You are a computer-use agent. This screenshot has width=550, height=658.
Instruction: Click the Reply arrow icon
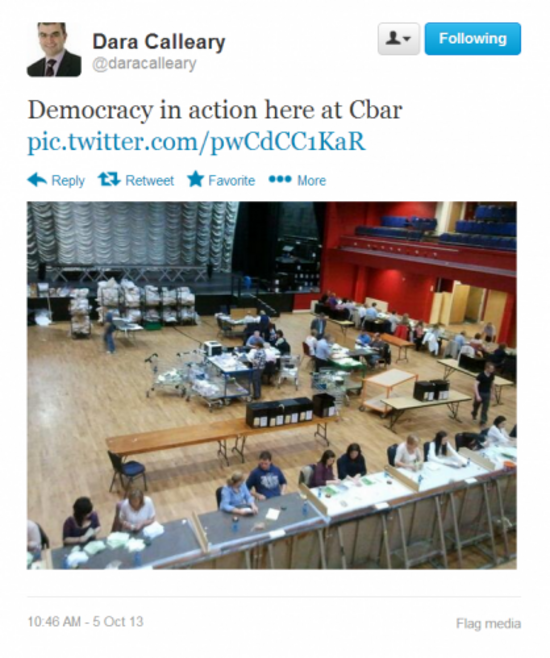coord(37,180)
